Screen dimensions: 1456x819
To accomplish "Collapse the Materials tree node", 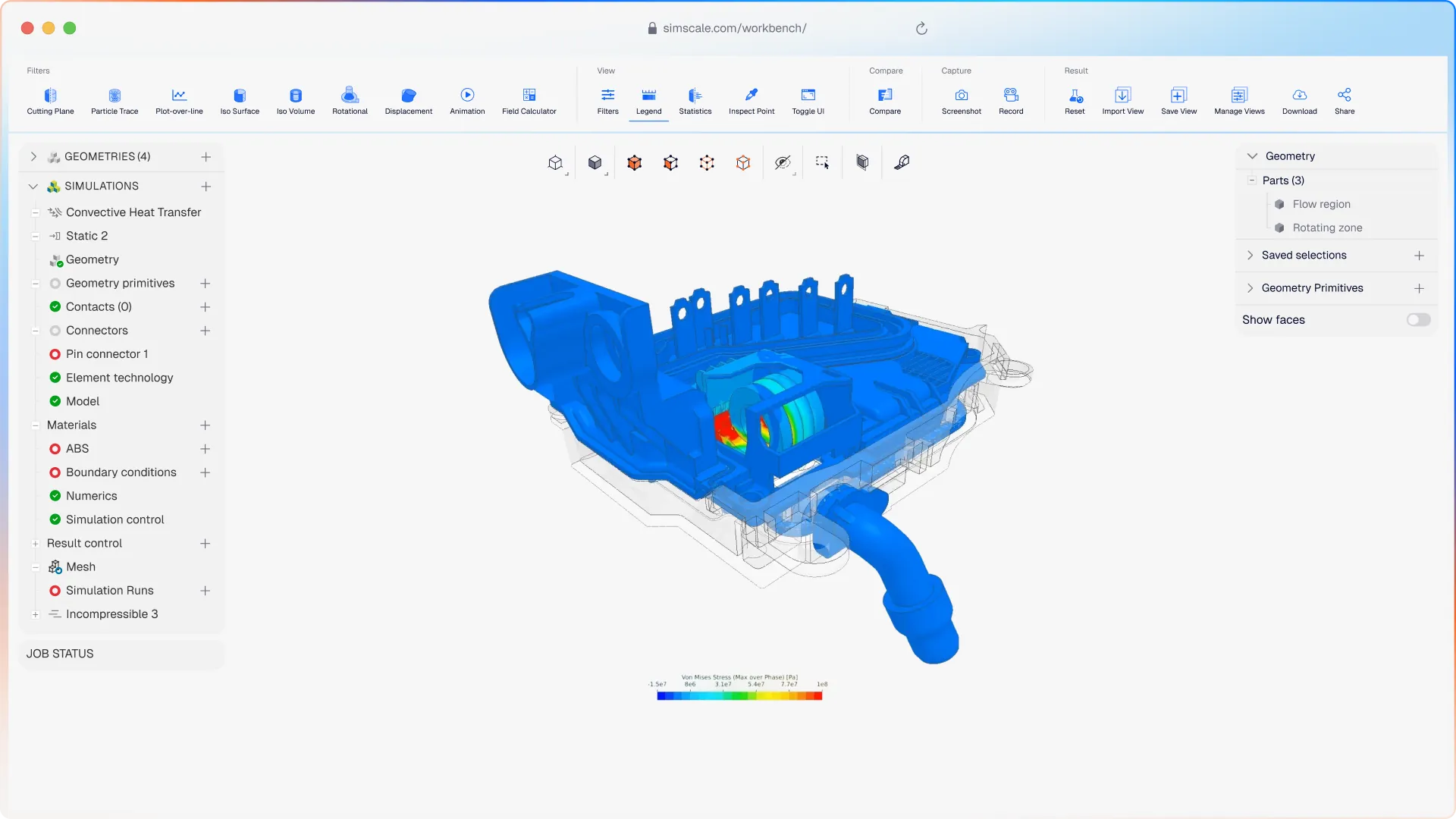I will (x=36, y=425).
